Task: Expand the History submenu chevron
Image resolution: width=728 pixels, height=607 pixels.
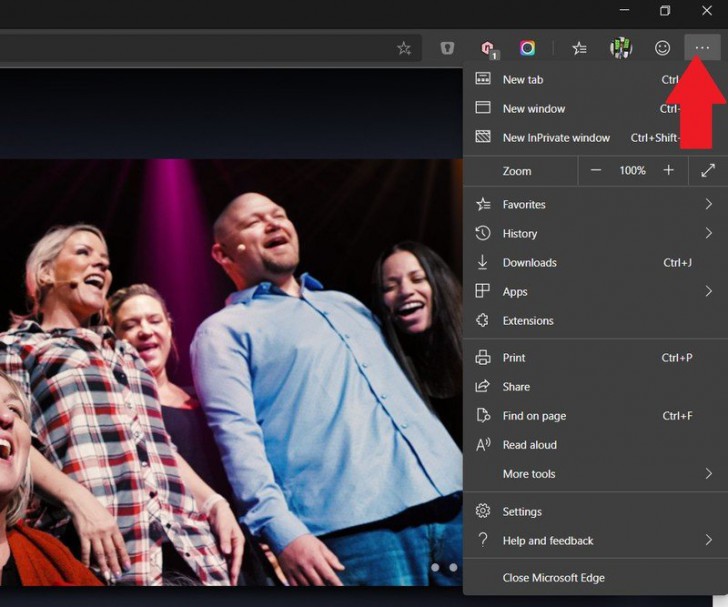Action: [x=708, y=233]
